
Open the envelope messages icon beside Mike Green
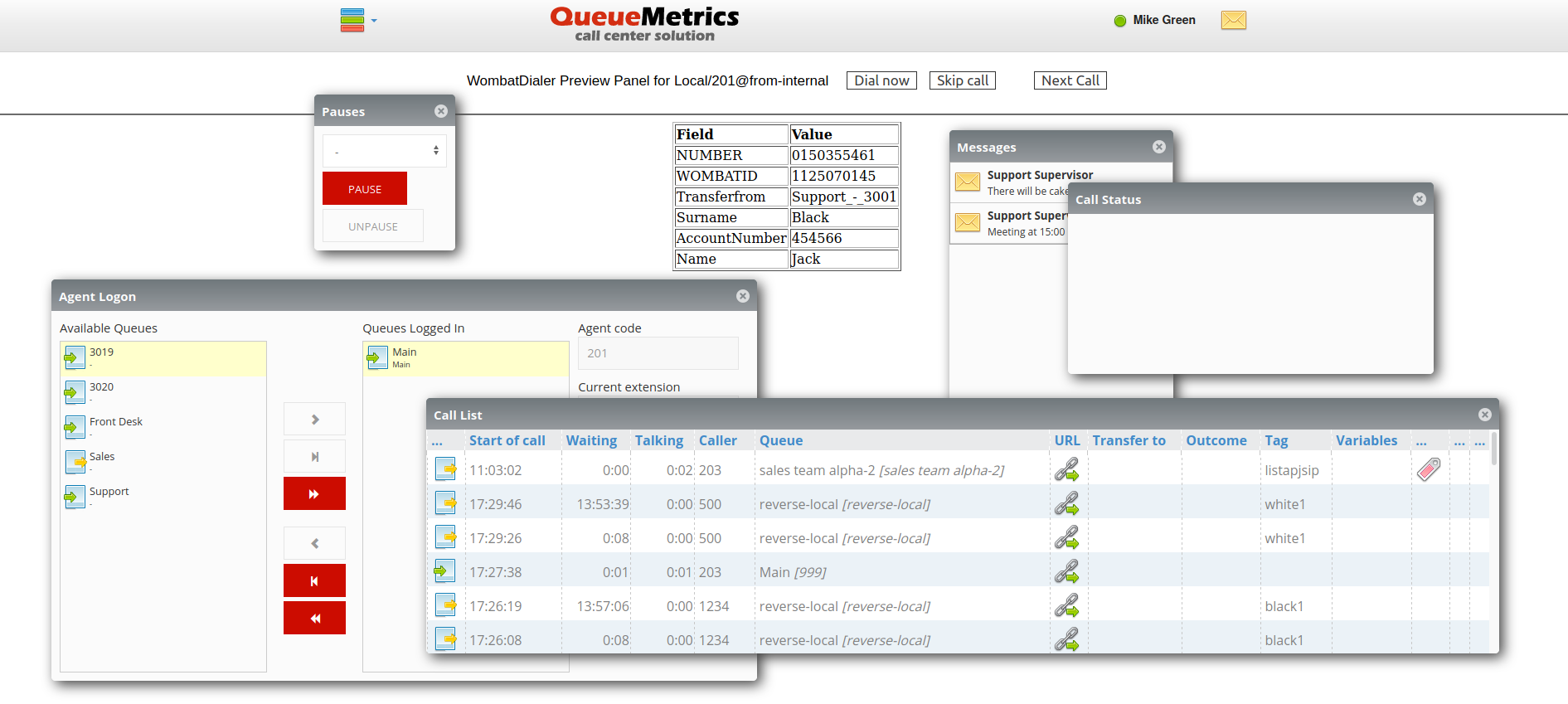coord(1234,20)
